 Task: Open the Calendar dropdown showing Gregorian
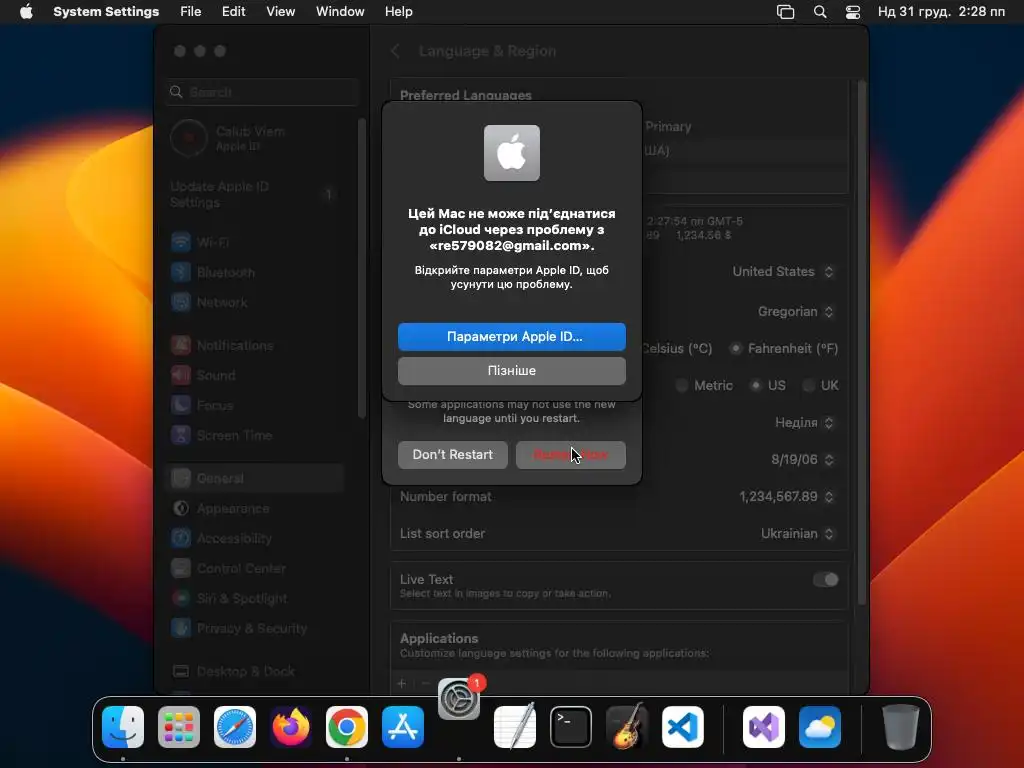[x=795, y=312]
